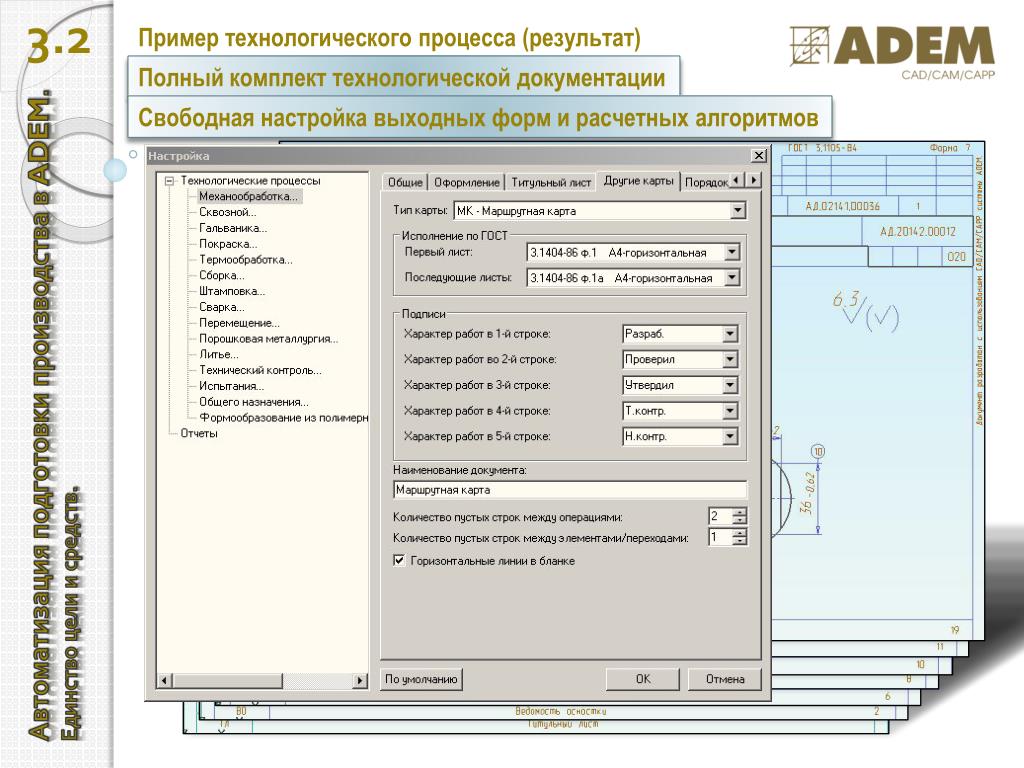Select Сварка tree item
Screen dimensions: 1024x768
click(x=222, y=307)
